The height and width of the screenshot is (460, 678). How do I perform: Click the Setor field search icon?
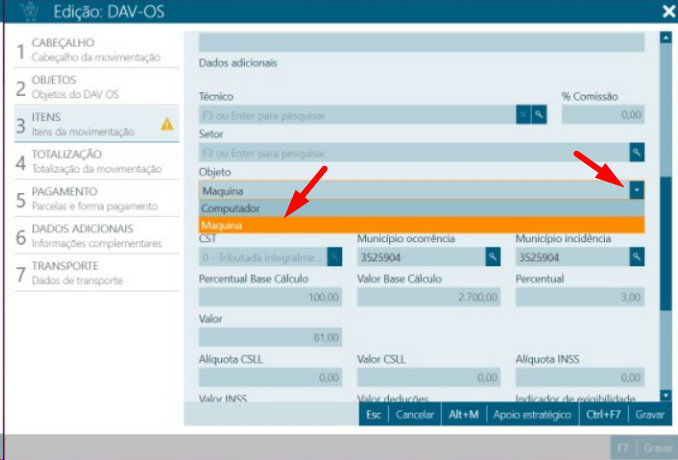point(636,152)
